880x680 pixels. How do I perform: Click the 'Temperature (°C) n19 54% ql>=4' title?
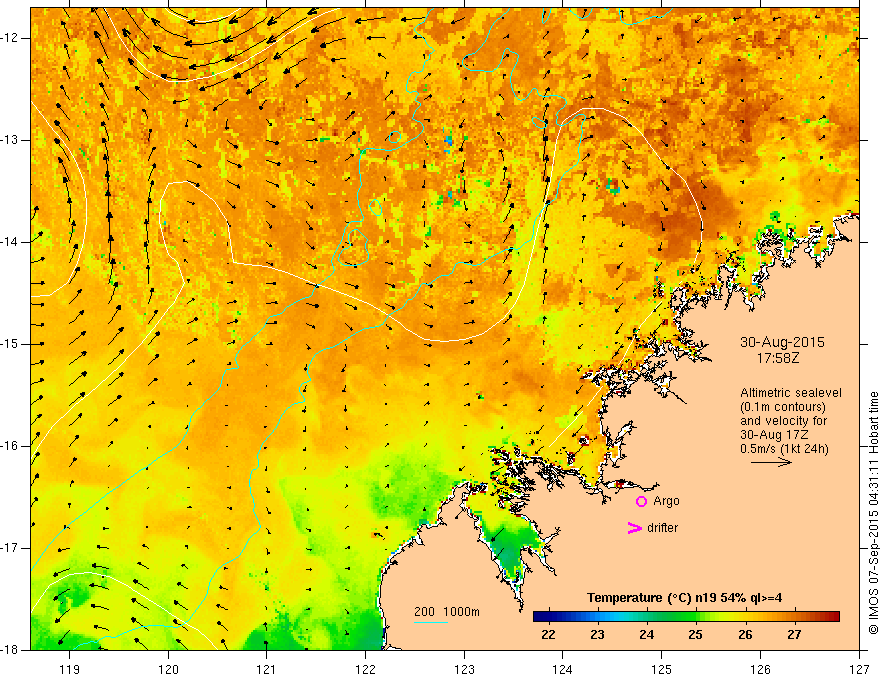[685, 598]
